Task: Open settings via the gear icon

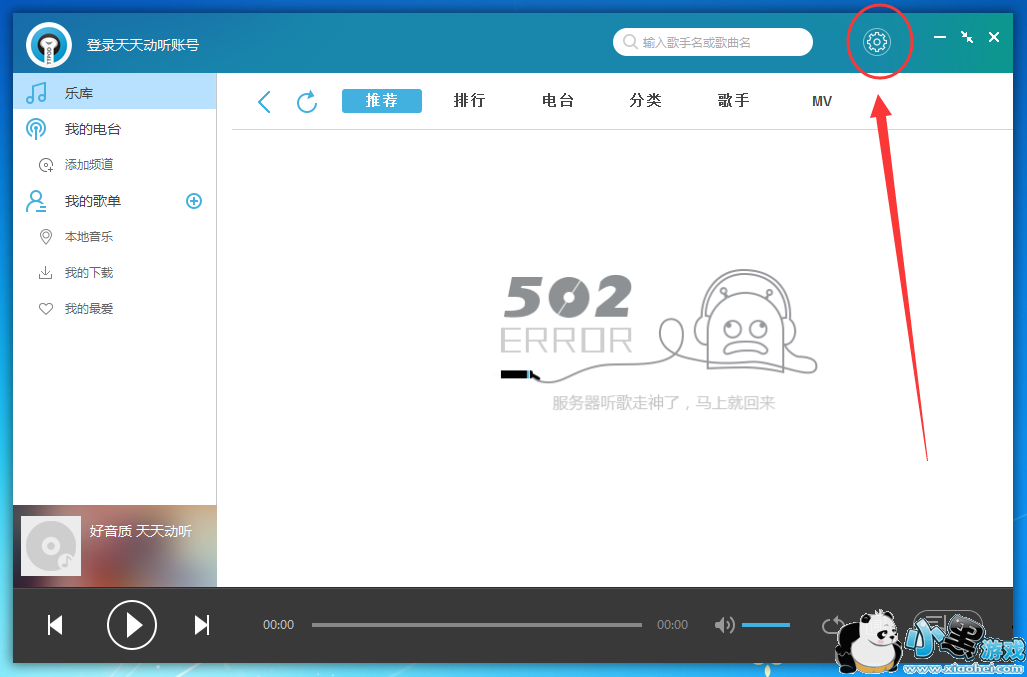Action: (877, 42)
